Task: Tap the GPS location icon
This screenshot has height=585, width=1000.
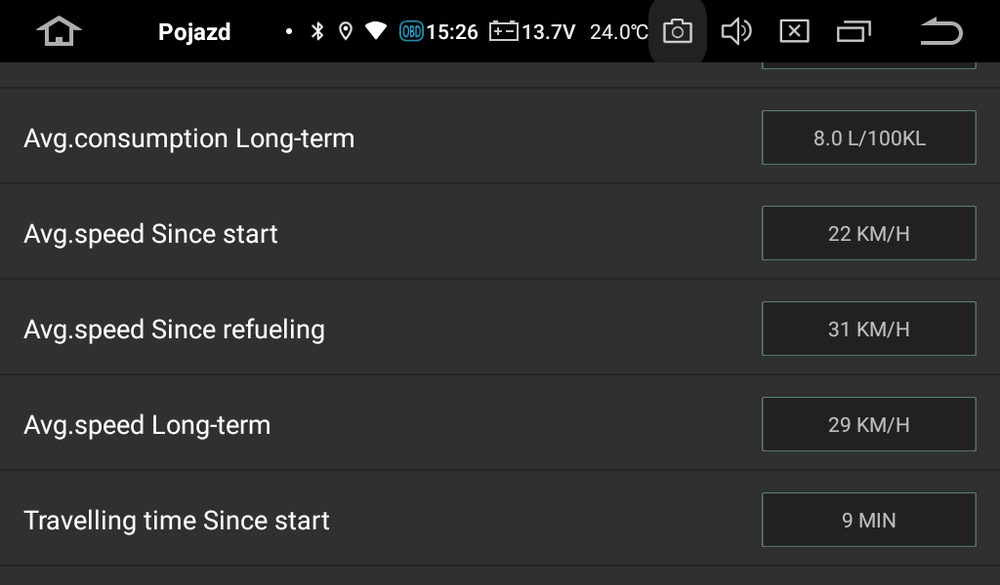Action: click(347, 31)
